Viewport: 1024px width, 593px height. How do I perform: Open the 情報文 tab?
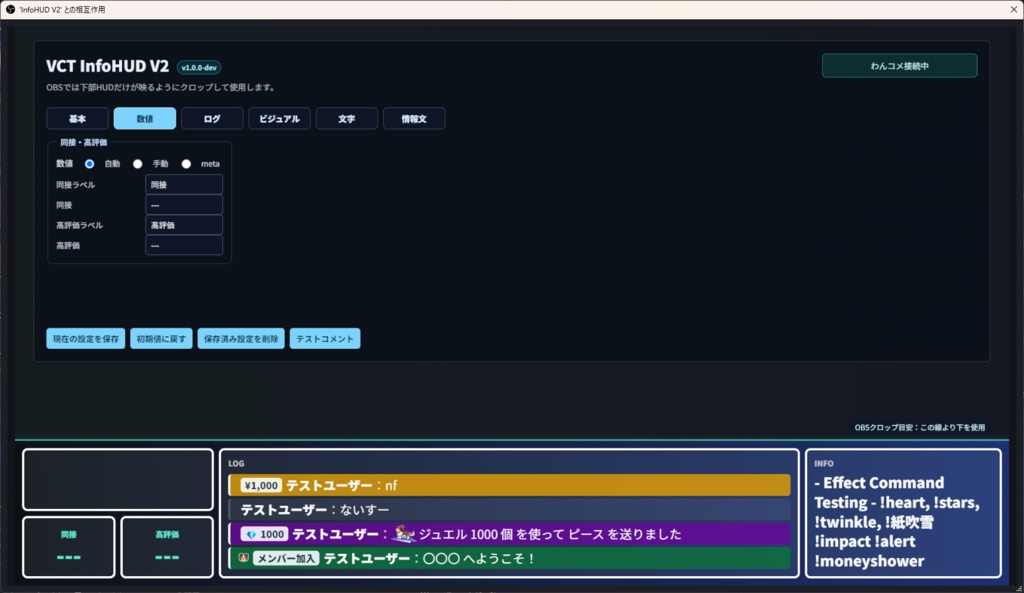tap(413, 118)
